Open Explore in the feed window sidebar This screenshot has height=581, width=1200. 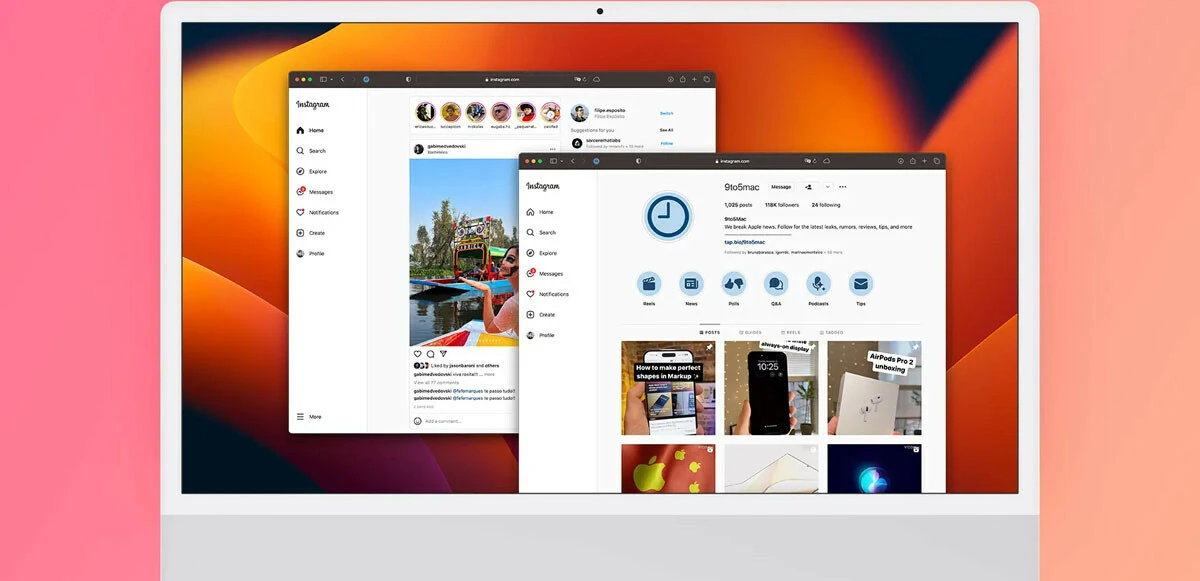tap(312, 171)
